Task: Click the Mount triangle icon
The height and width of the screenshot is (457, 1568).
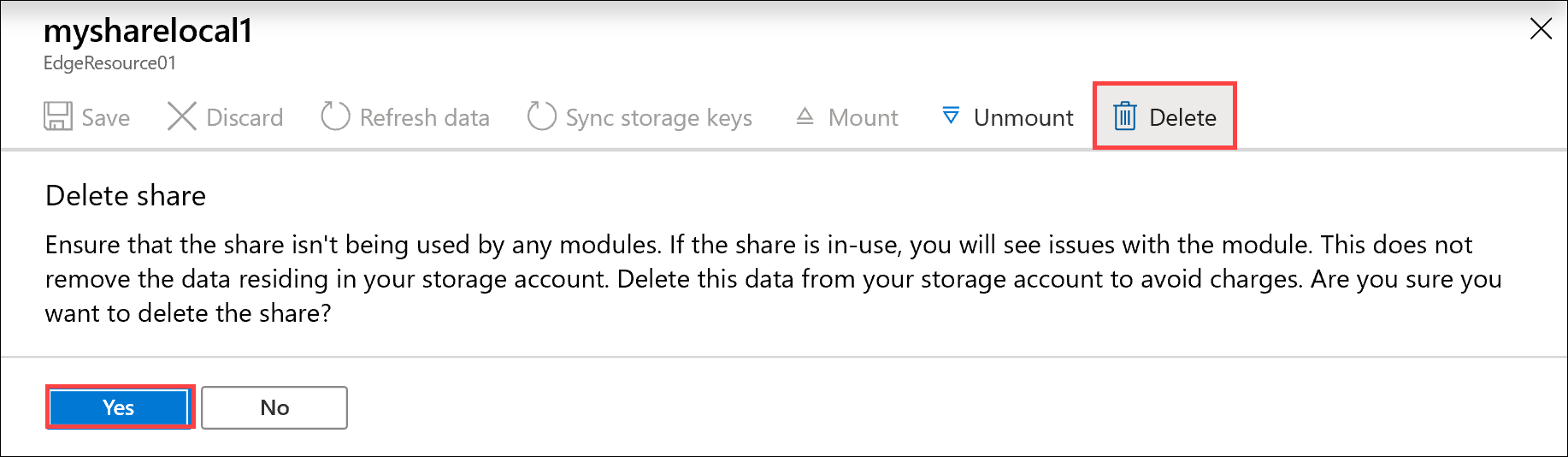Action: pyautogui.click(x=805, y=116)
